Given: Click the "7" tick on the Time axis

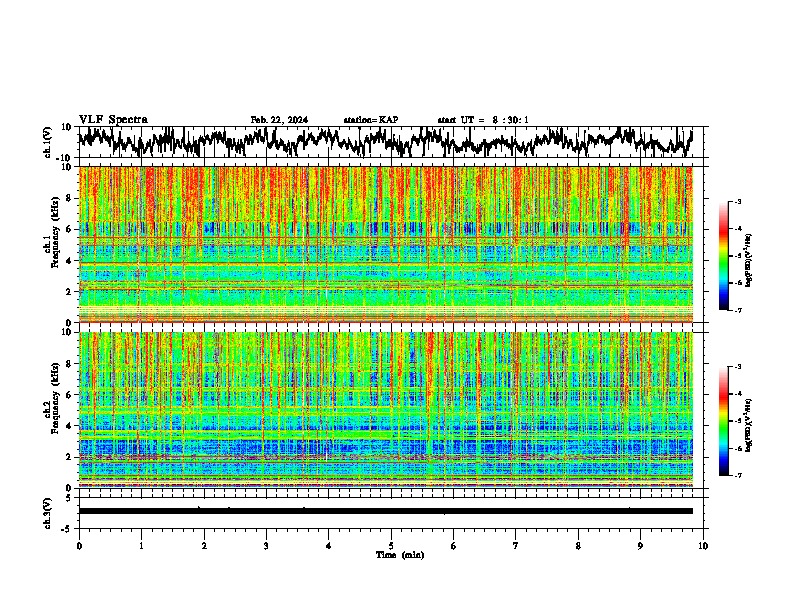Looking at the screenshot, I should 516,546.
